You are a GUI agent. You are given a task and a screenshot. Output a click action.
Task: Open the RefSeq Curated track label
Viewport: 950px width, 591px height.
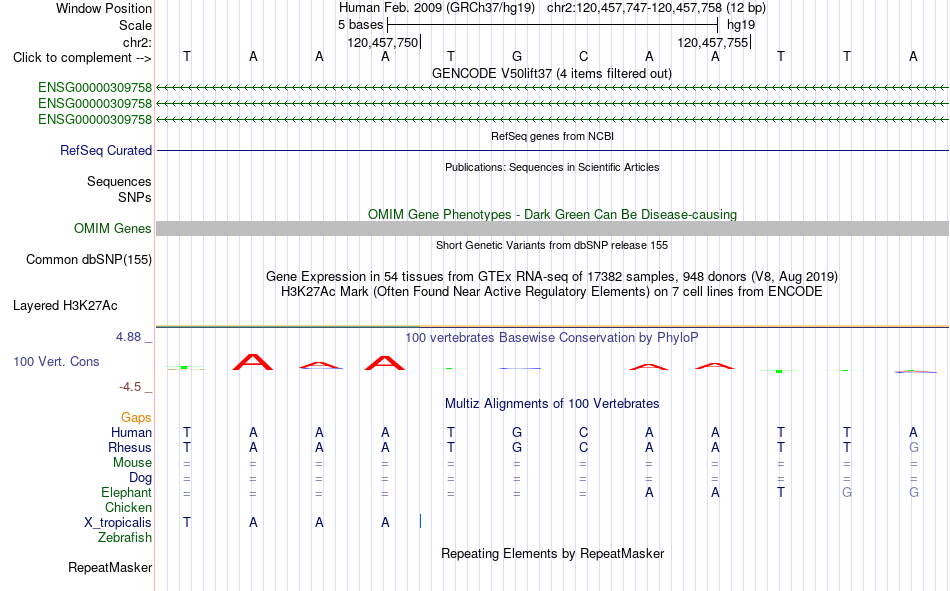click(106, 150)
